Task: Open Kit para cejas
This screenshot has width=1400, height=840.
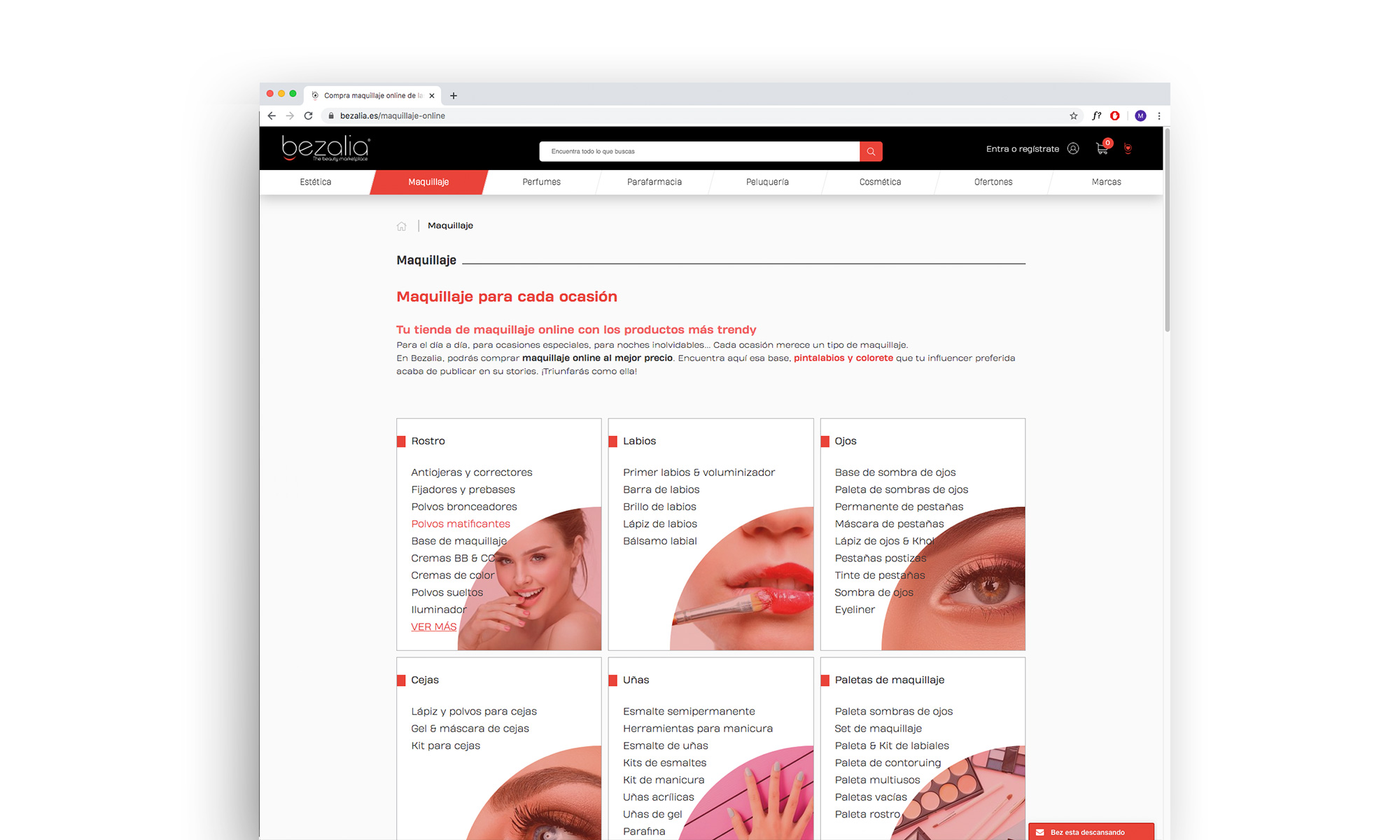Action: [x=445, y=745]
